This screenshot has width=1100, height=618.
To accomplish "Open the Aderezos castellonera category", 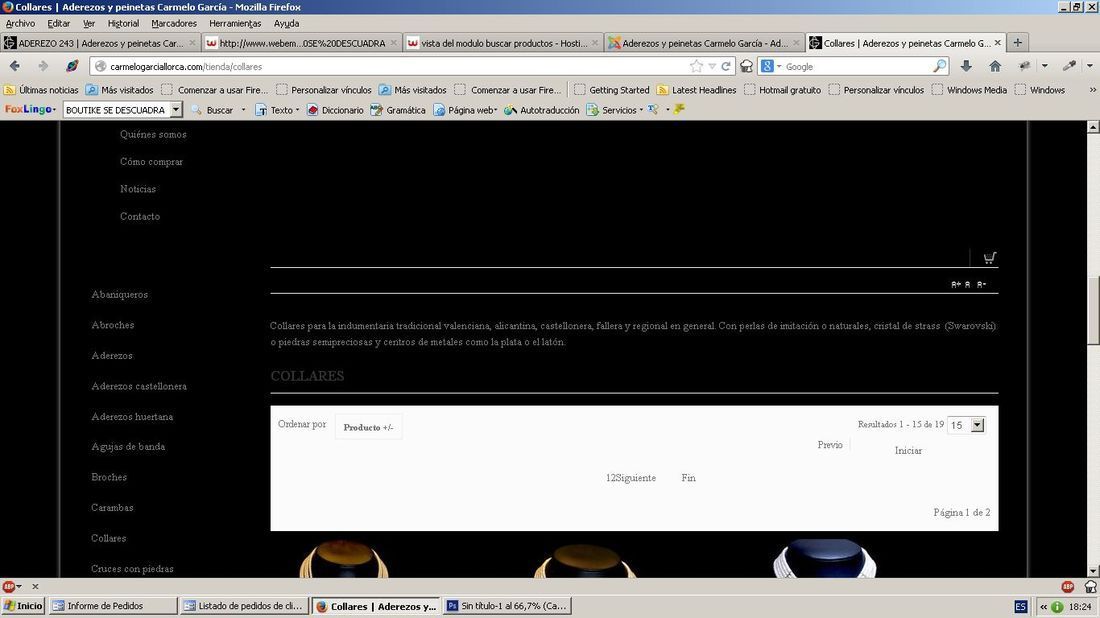I will pos(139,386).
